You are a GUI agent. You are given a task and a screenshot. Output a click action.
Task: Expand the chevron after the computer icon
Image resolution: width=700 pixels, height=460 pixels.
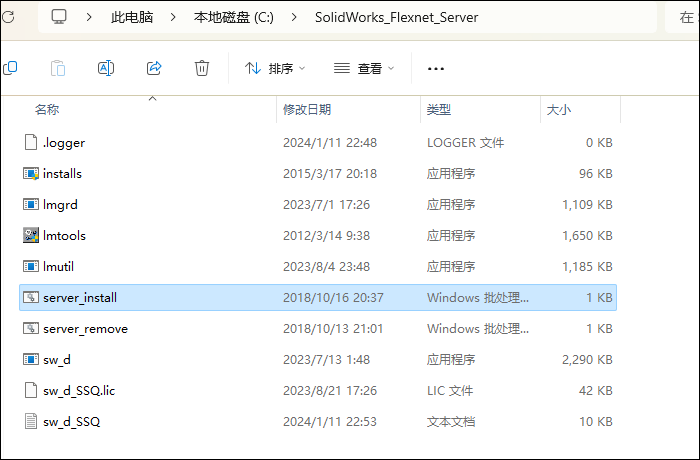click(89, 17)
